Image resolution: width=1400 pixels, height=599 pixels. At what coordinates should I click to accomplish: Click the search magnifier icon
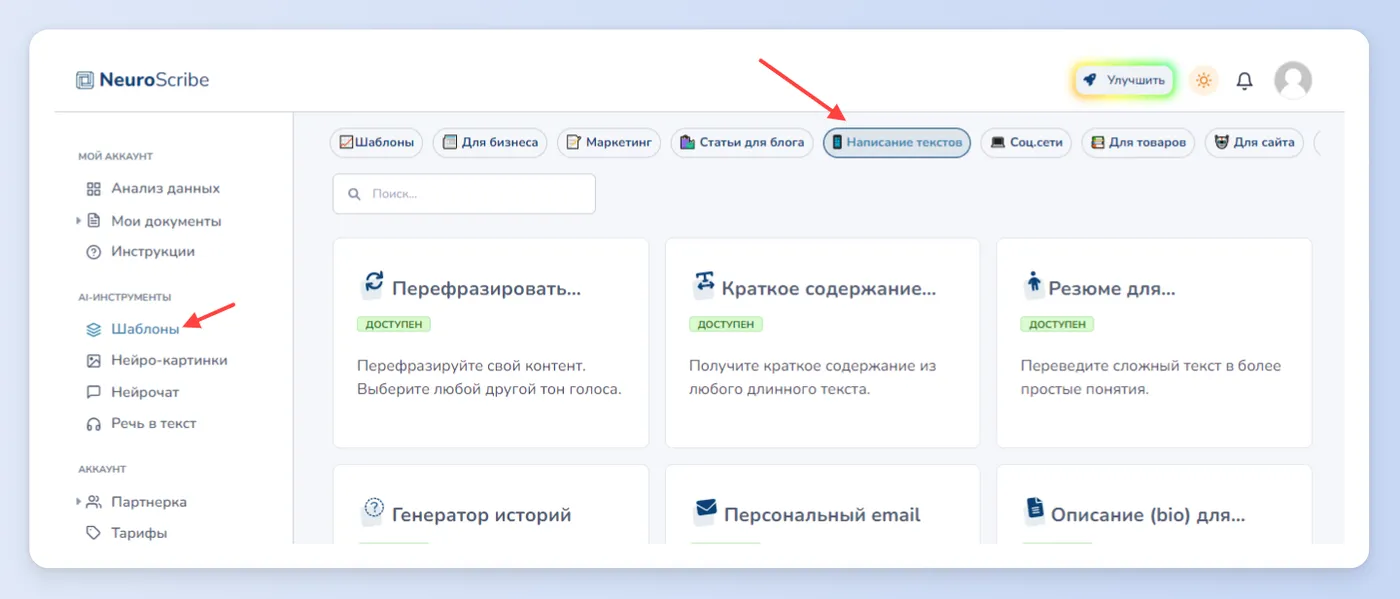tap(354, 194)
